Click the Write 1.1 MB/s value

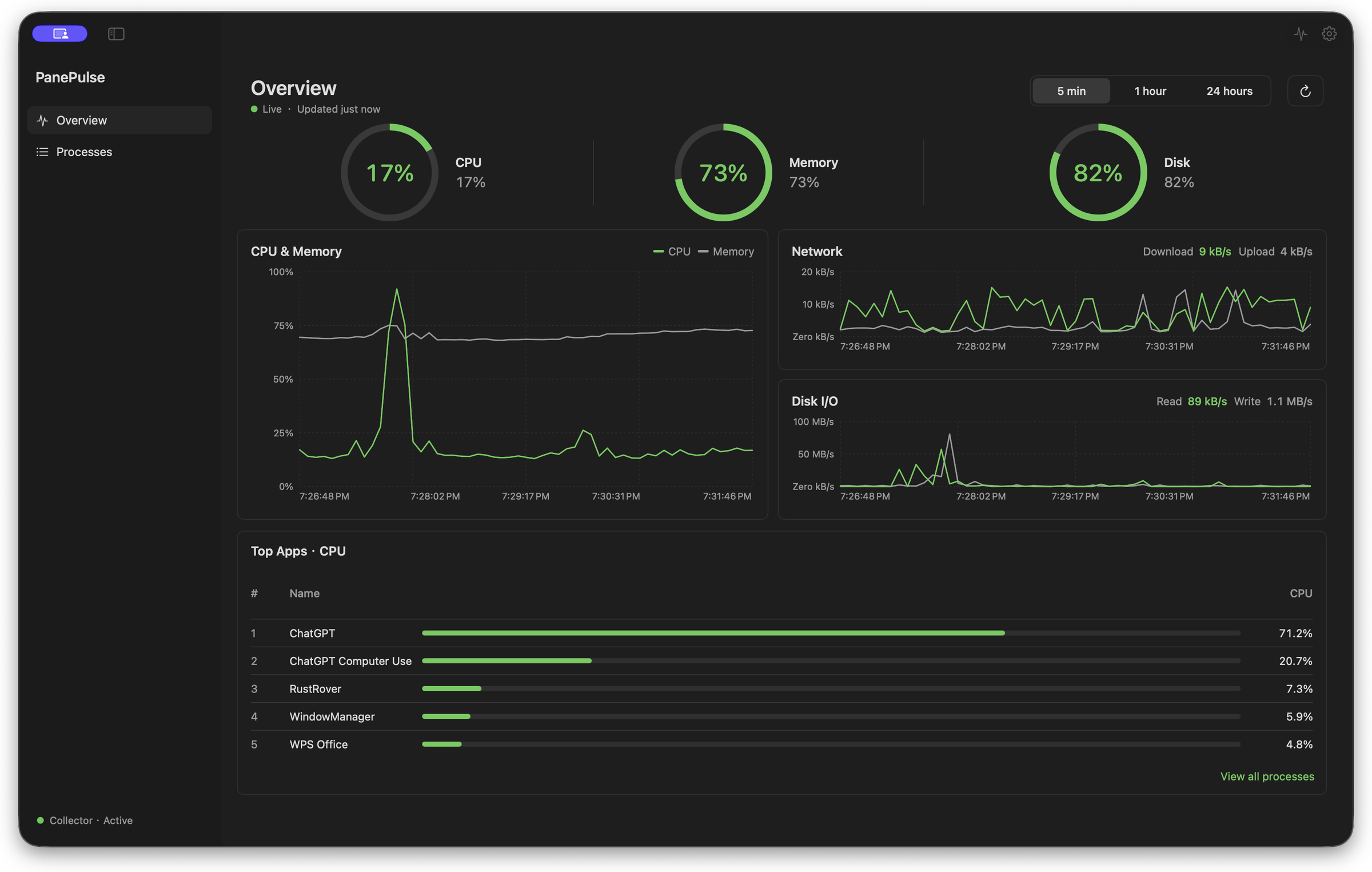pyautogui.click(x=1289, y=401)
